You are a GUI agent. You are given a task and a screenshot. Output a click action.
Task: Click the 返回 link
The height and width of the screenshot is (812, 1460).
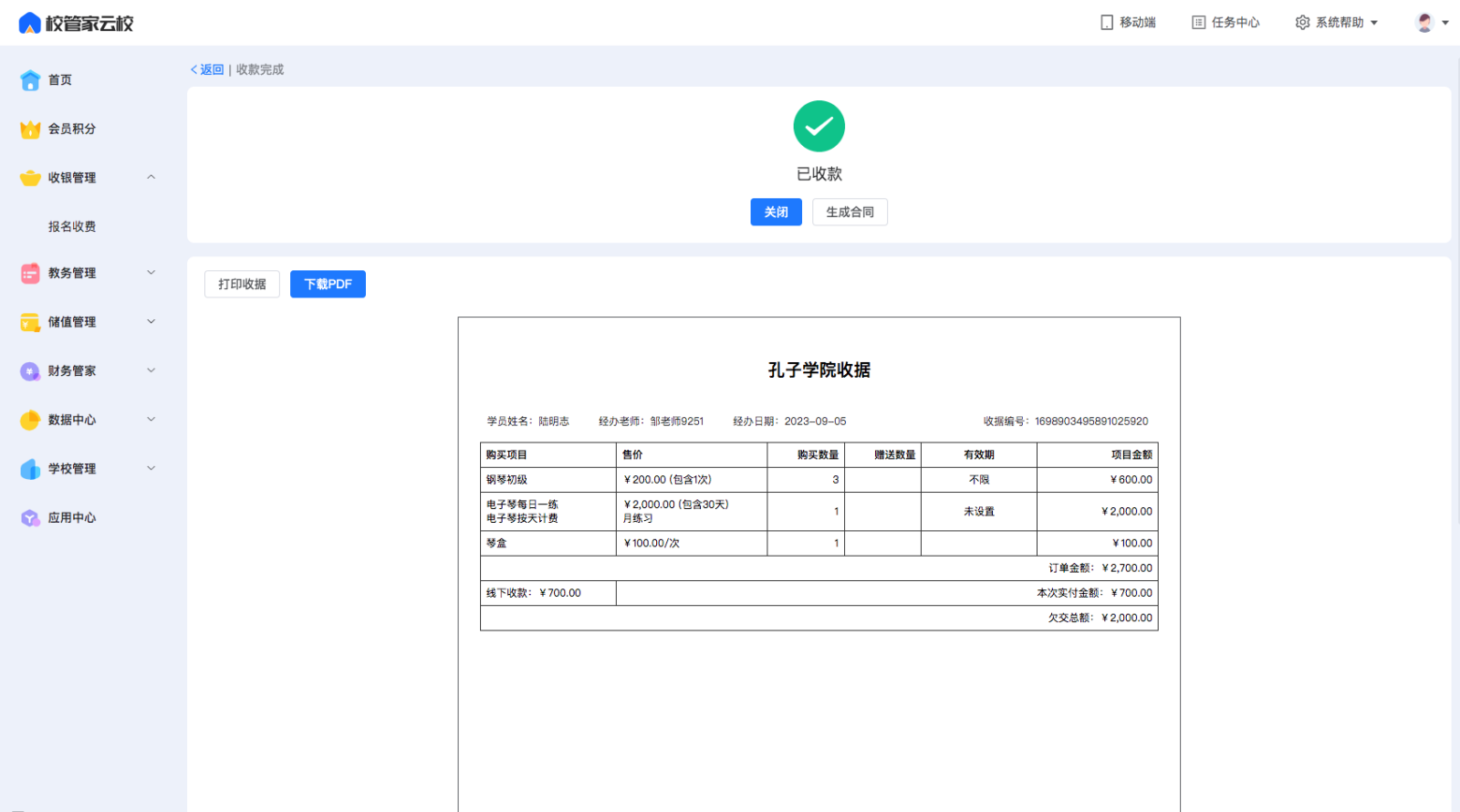click(x=212, y=69)
